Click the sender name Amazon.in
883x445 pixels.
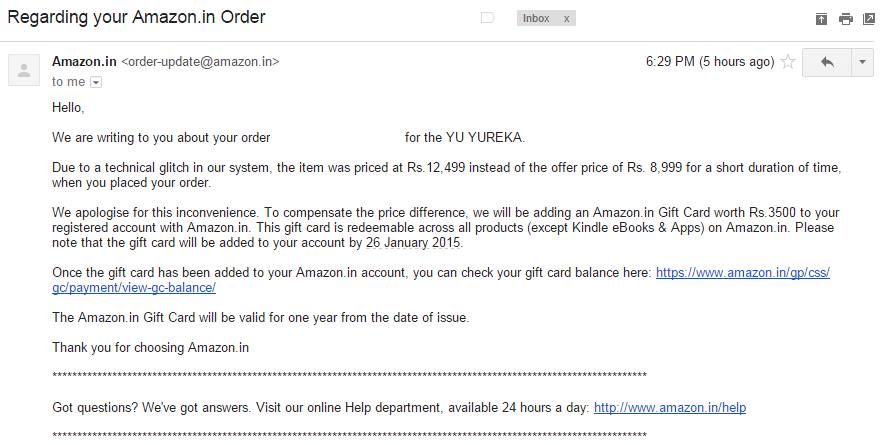(x=84, y=61)
